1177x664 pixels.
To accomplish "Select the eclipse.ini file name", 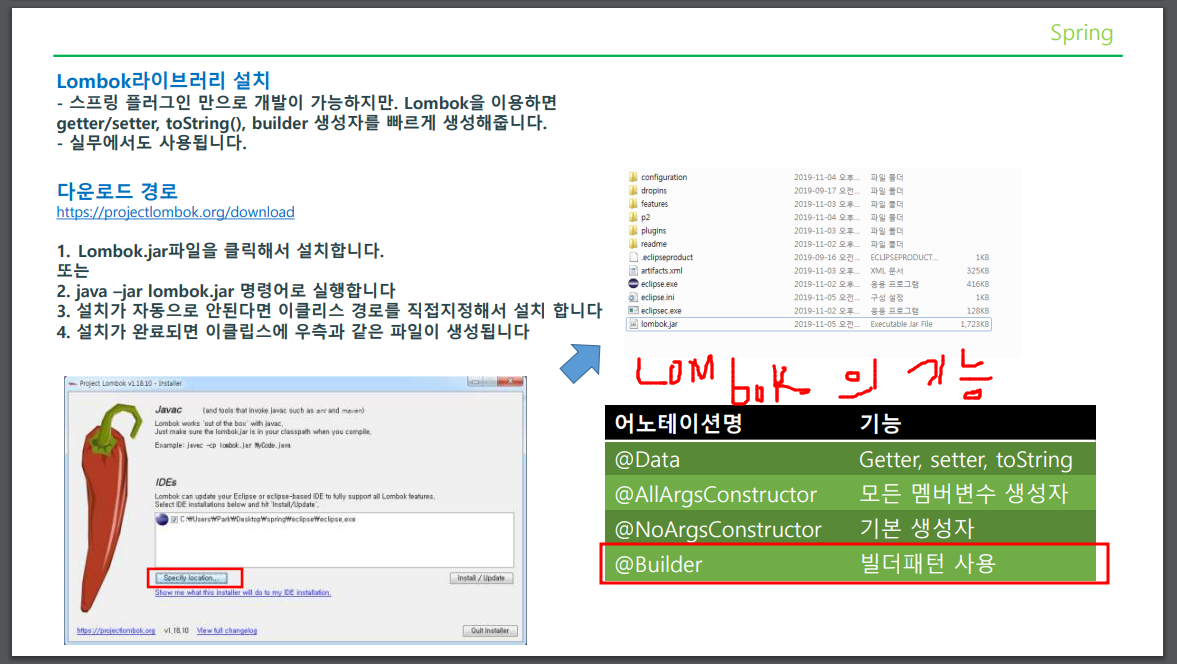I will pos(658,297).
